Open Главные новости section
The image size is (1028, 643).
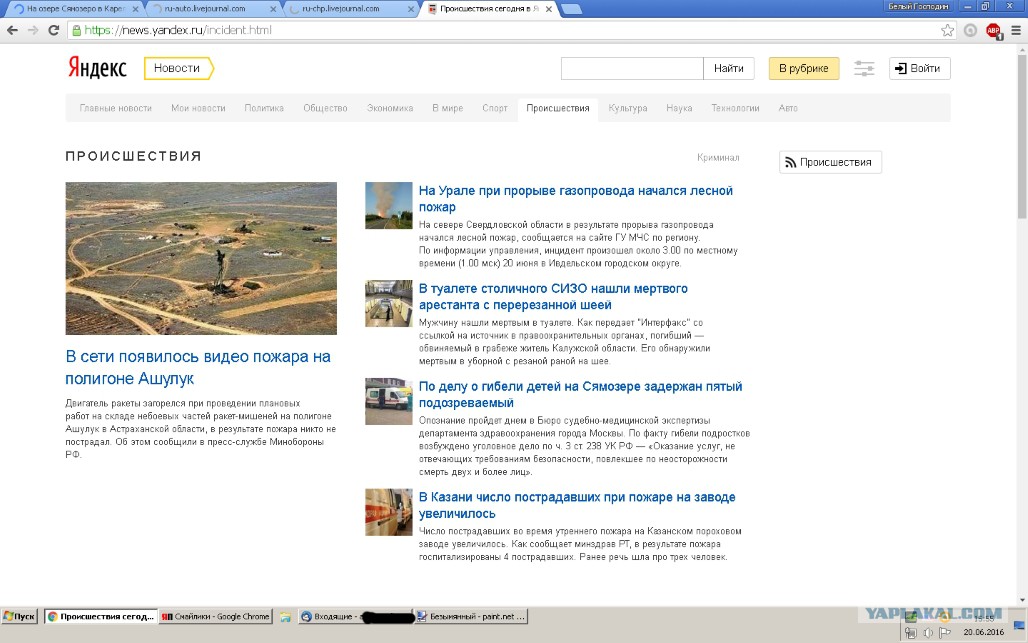coord(115,108)
